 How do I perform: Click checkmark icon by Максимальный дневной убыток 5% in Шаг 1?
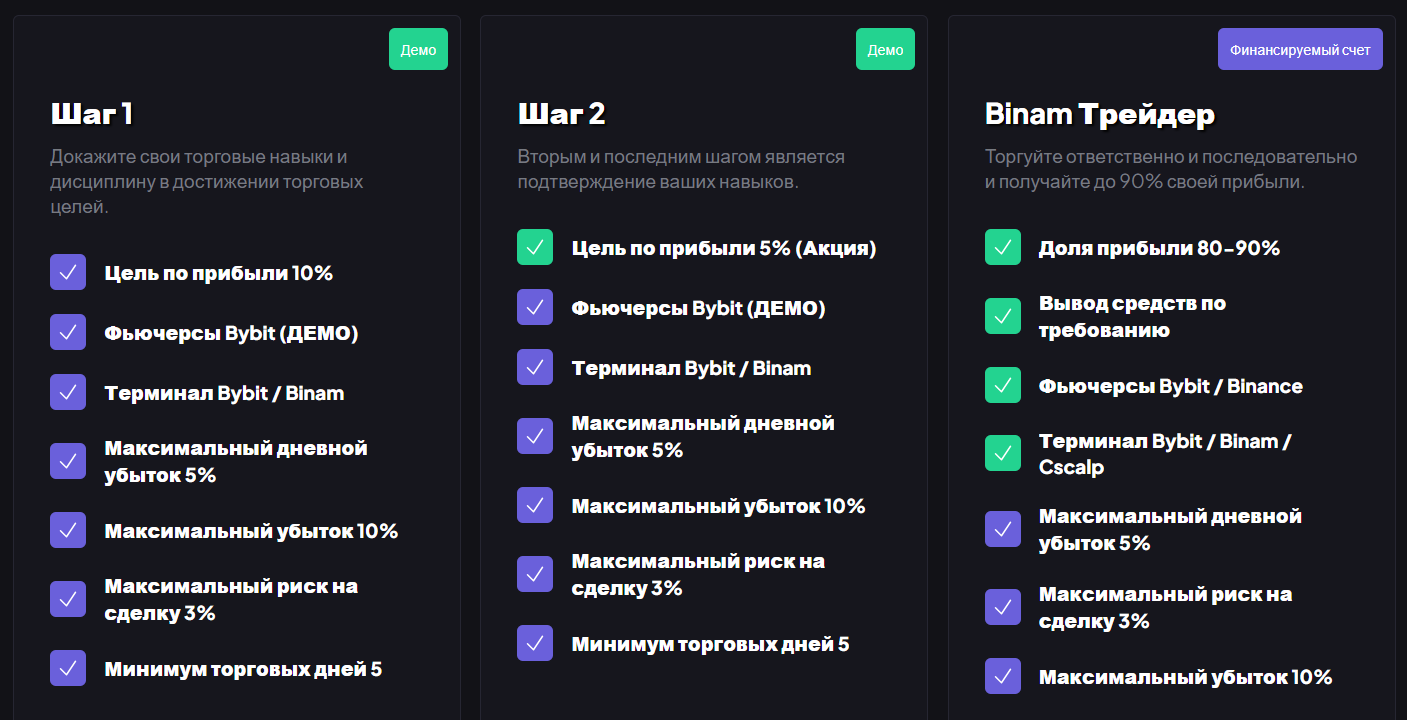(68, 461)
